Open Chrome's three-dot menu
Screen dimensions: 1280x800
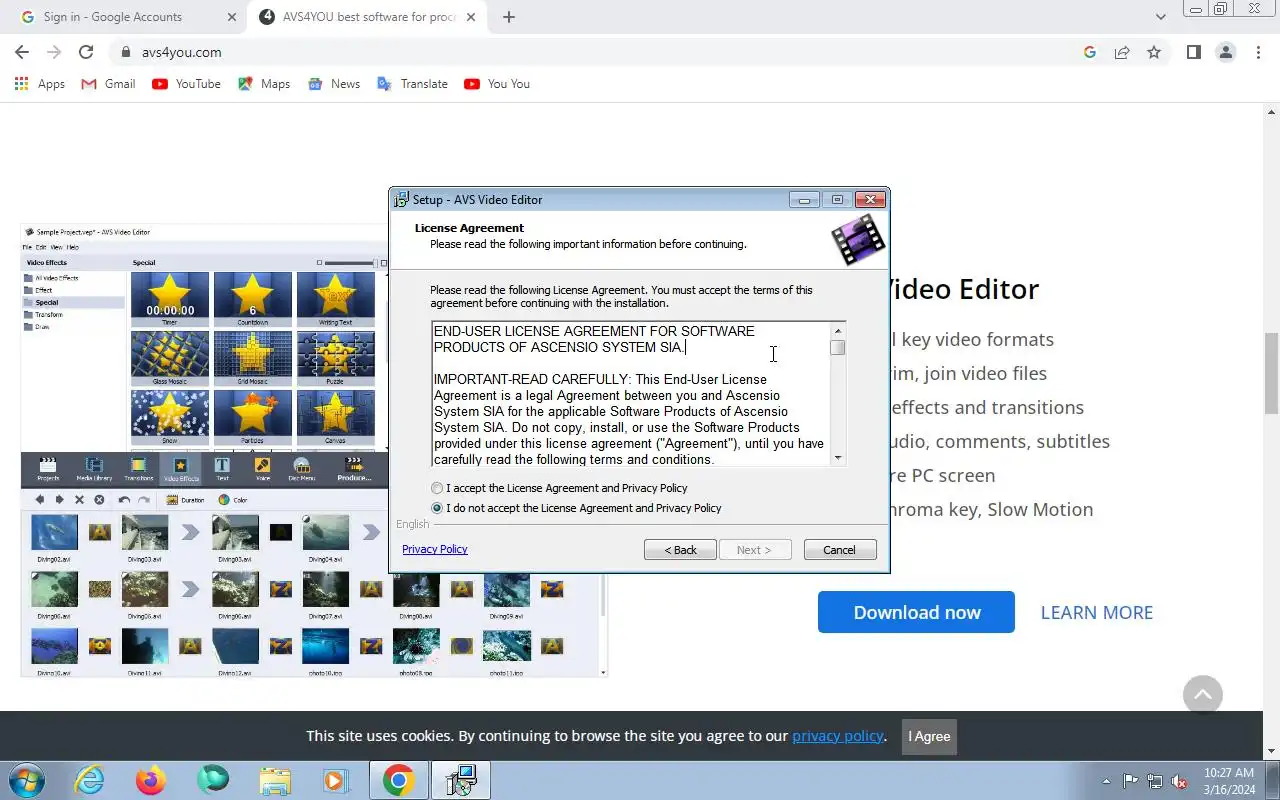pos(1258,52)
